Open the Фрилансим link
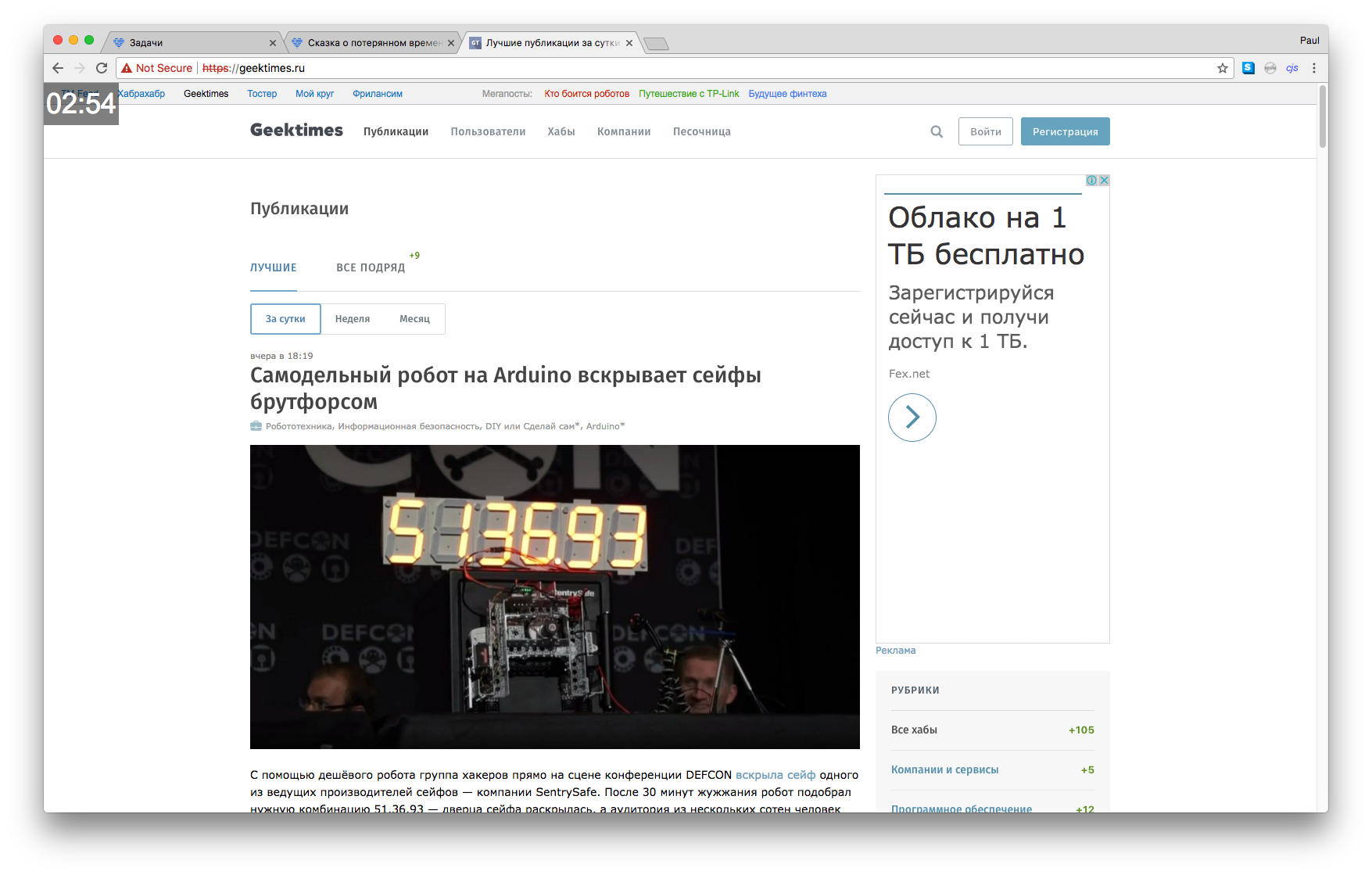Screen dimensions: 1372x875 pyautogui.click(x=378, y=94)
